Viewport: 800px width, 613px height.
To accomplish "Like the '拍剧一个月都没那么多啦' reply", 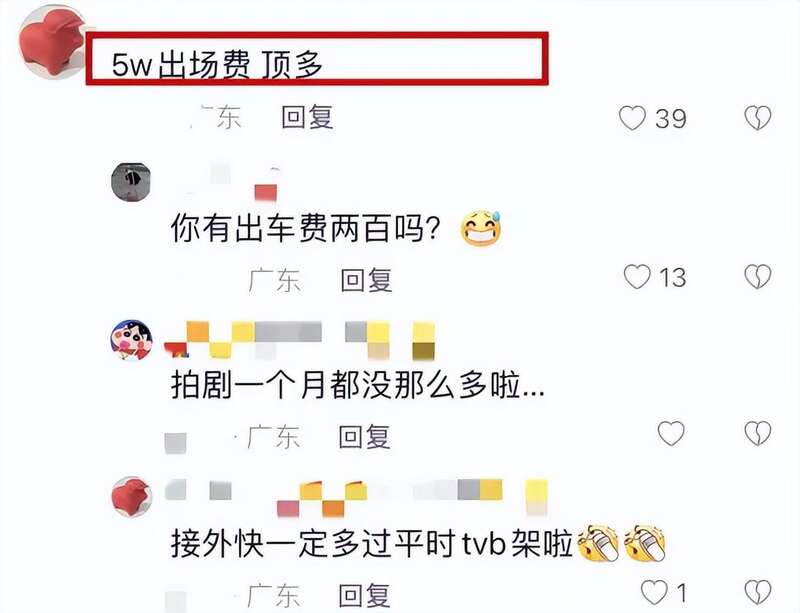I will [671, 433].
